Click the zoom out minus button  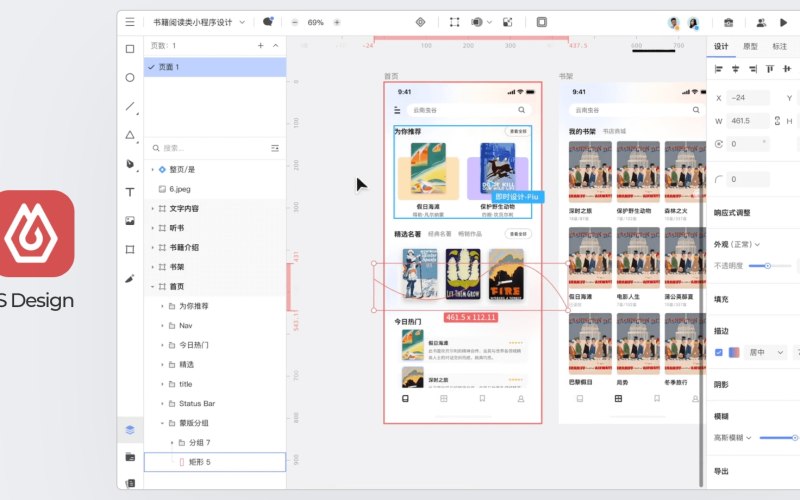click(x=294, y=22)
